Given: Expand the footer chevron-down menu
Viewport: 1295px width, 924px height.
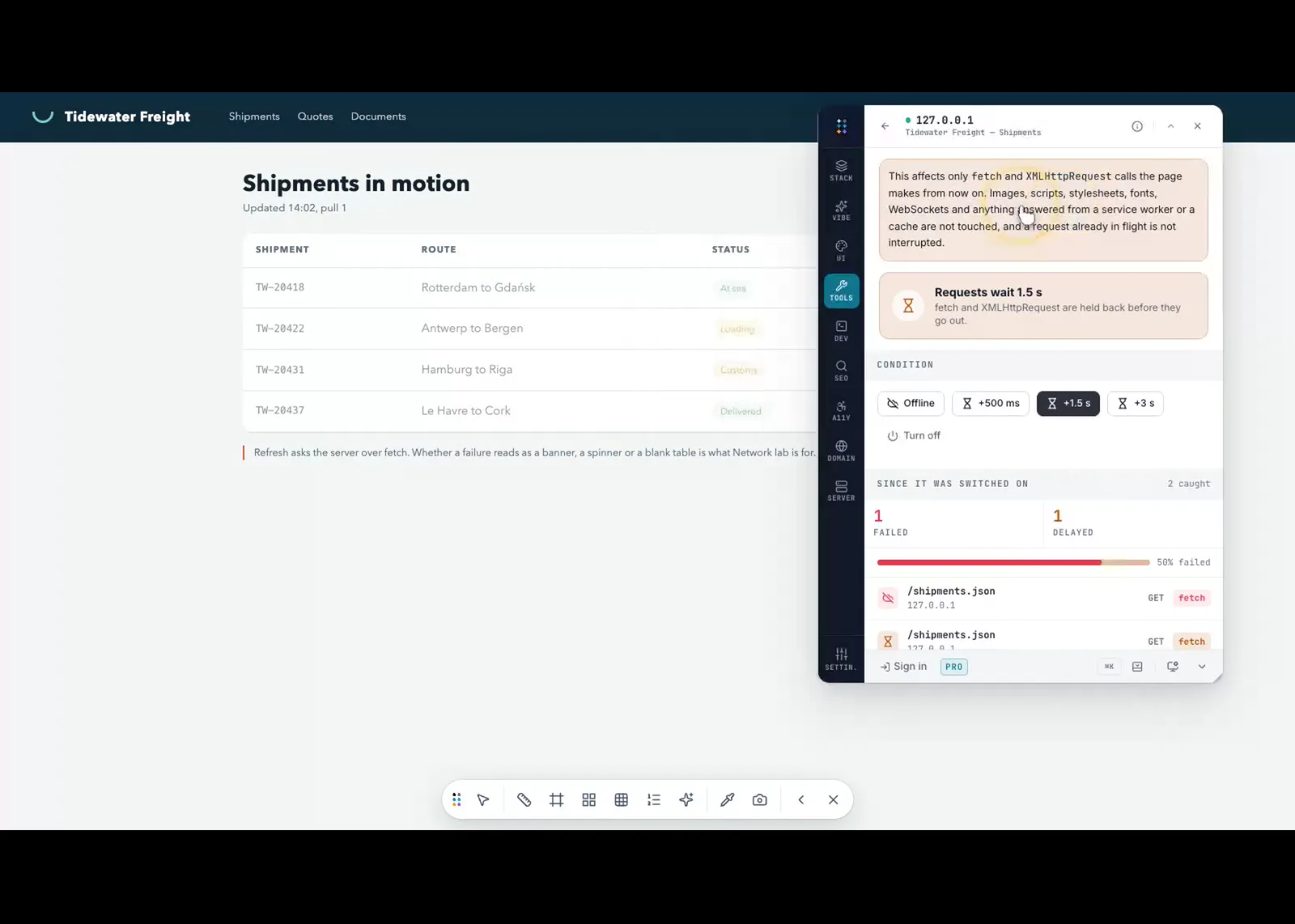Looking at the screenshot, I should 1202,667.
